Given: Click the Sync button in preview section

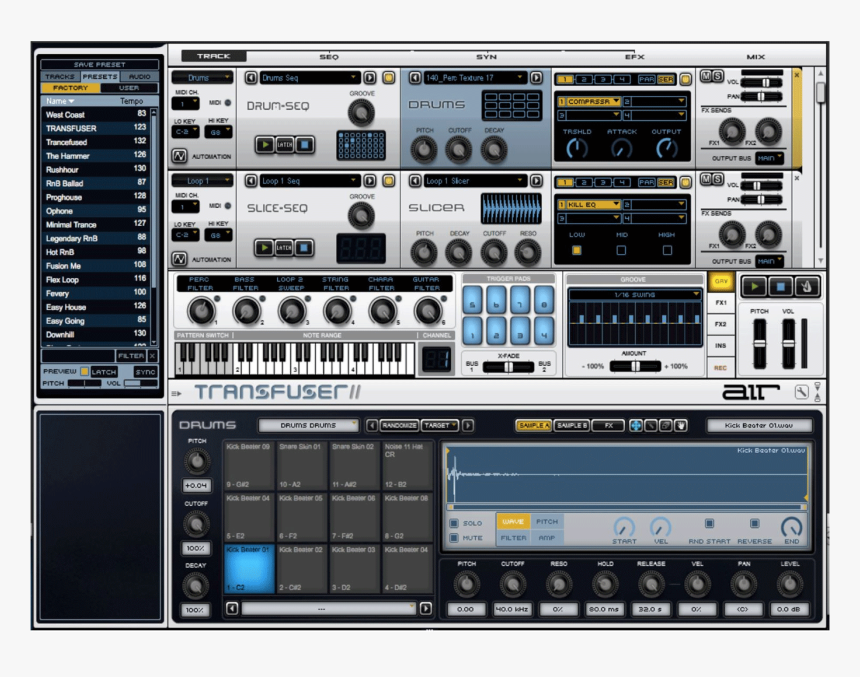Looking at the screenshot, I should (145, 372).
